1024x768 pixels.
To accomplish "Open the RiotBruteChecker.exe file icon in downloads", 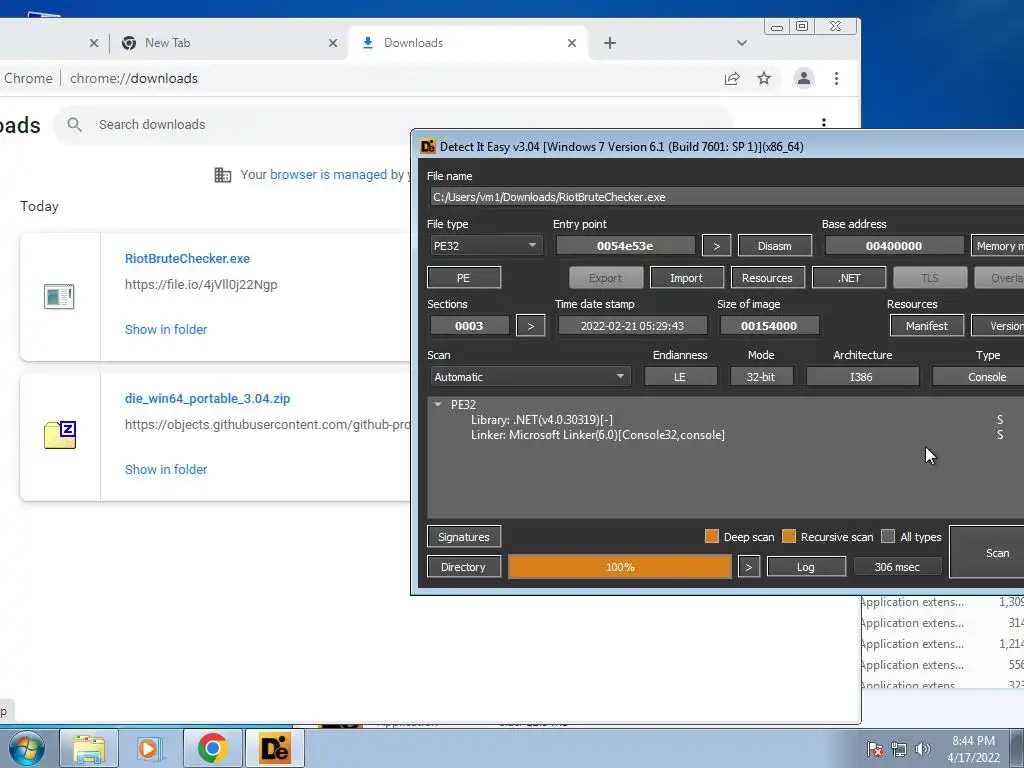I will point(59,296).
